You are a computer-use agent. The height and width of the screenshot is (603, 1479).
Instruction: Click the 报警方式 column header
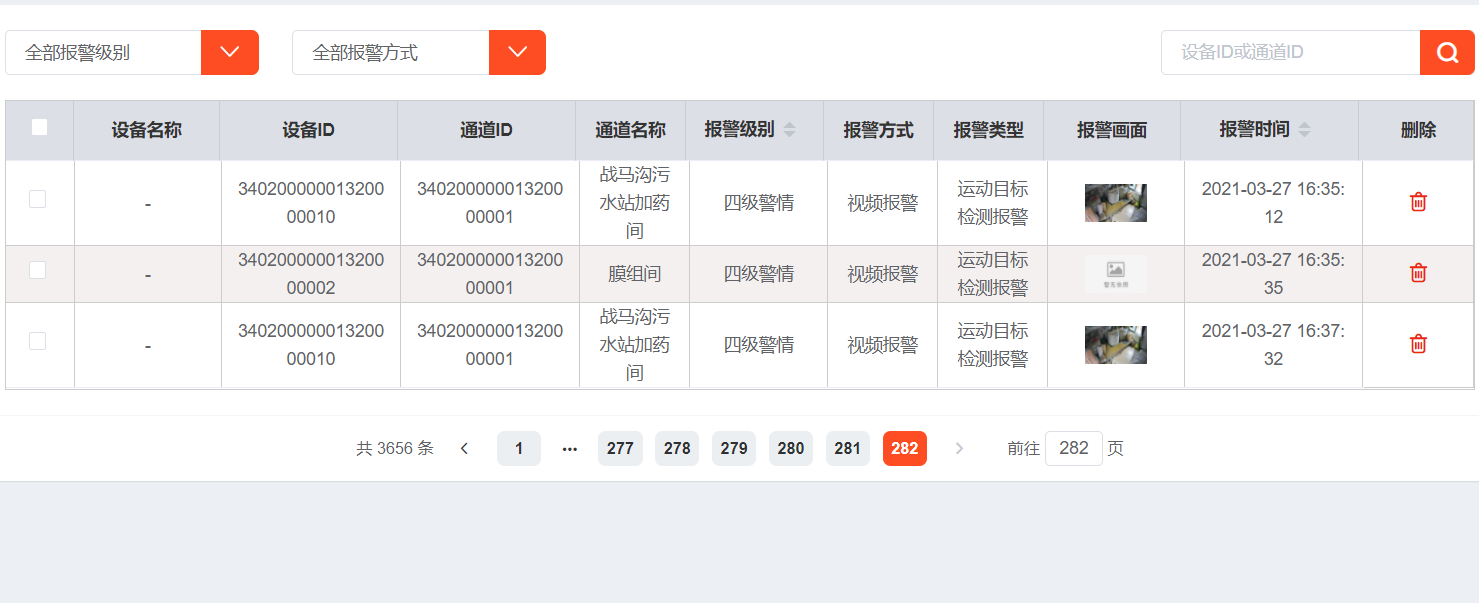879,130
